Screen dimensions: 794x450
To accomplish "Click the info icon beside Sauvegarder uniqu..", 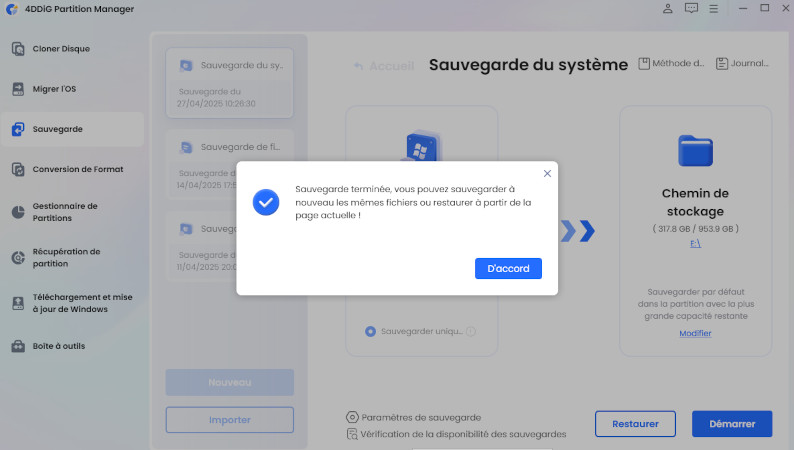I will click(470, 332).
